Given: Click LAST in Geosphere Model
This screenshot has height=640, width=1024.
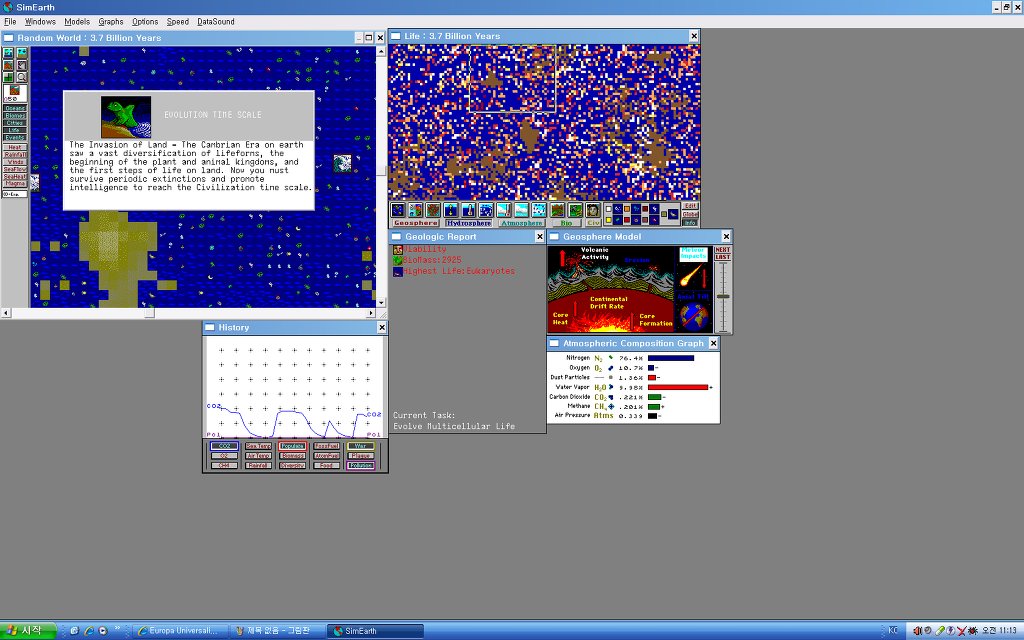Looking at the screenshot, I should [722, 257].
